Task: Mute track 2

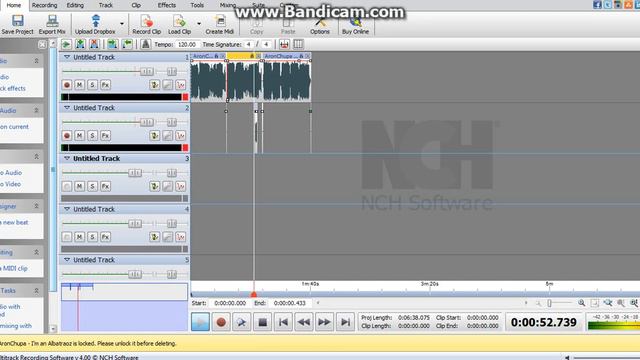Action: tap(80, 136)
